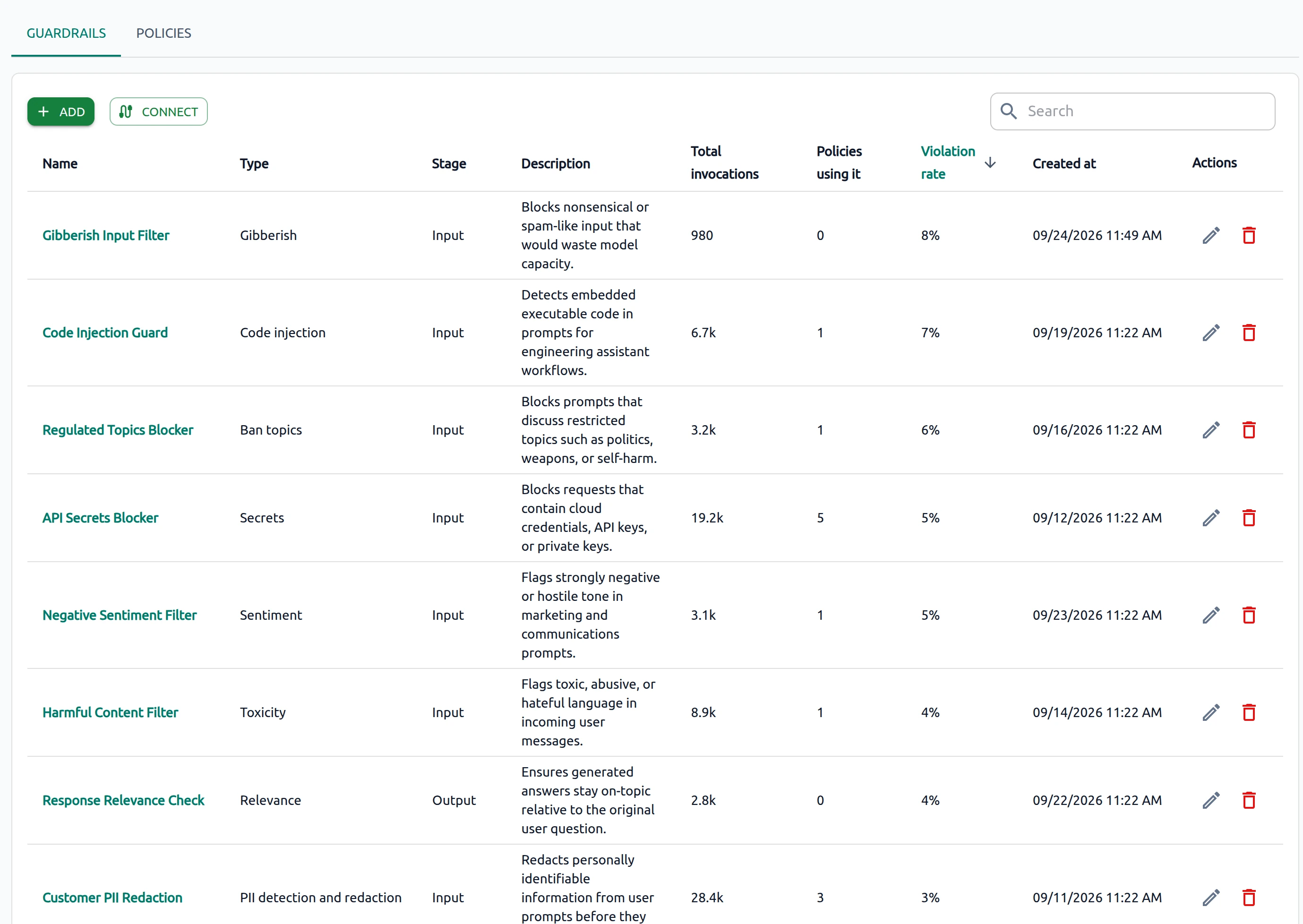The image size is (1303, 924).
Task: Edit the Customer PII Redaction guardrail
Action: click(1211, 897)
